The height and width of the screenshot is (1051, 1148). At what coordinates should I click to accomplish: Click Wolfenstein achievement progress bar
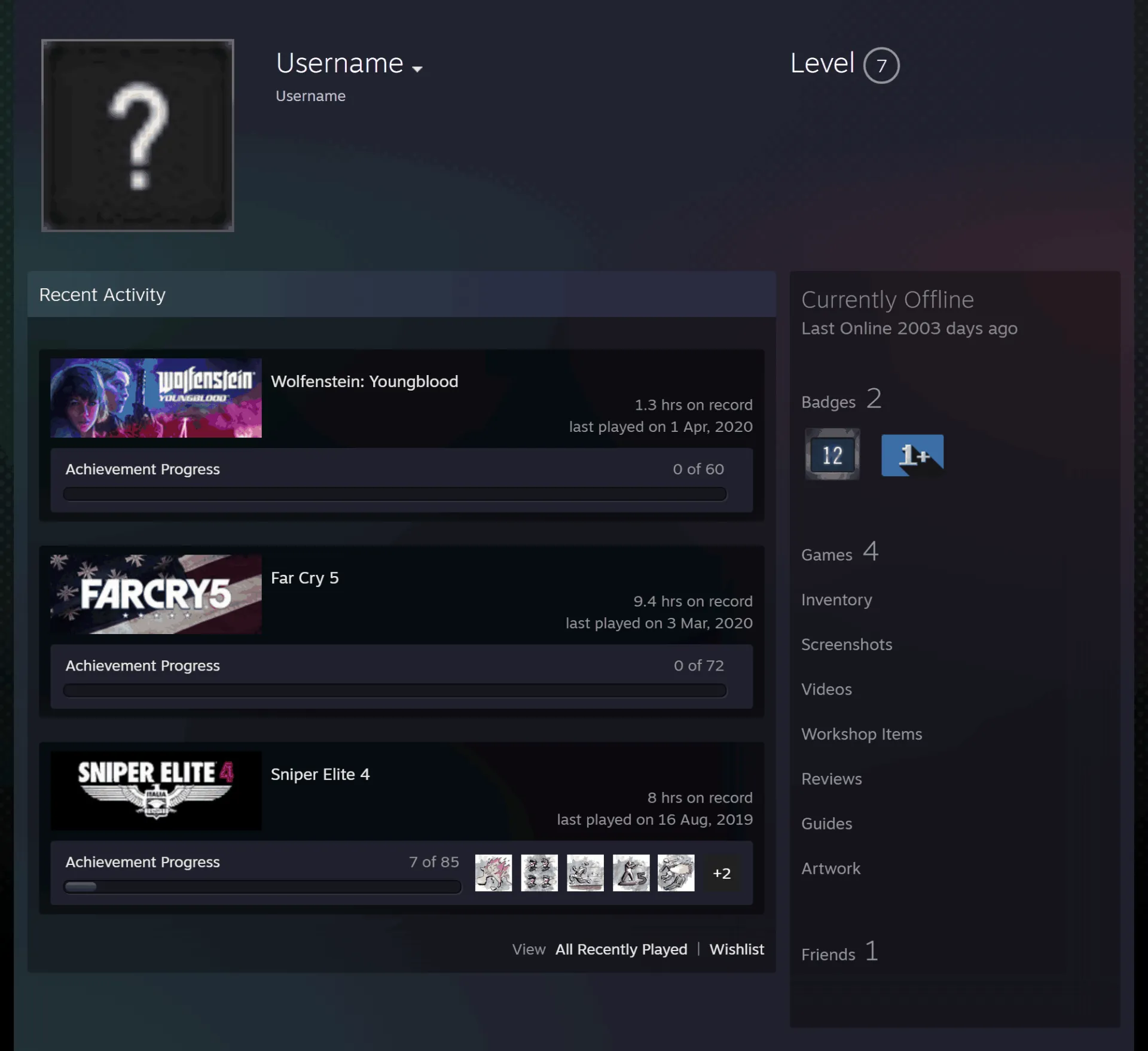tap(395, 494)
